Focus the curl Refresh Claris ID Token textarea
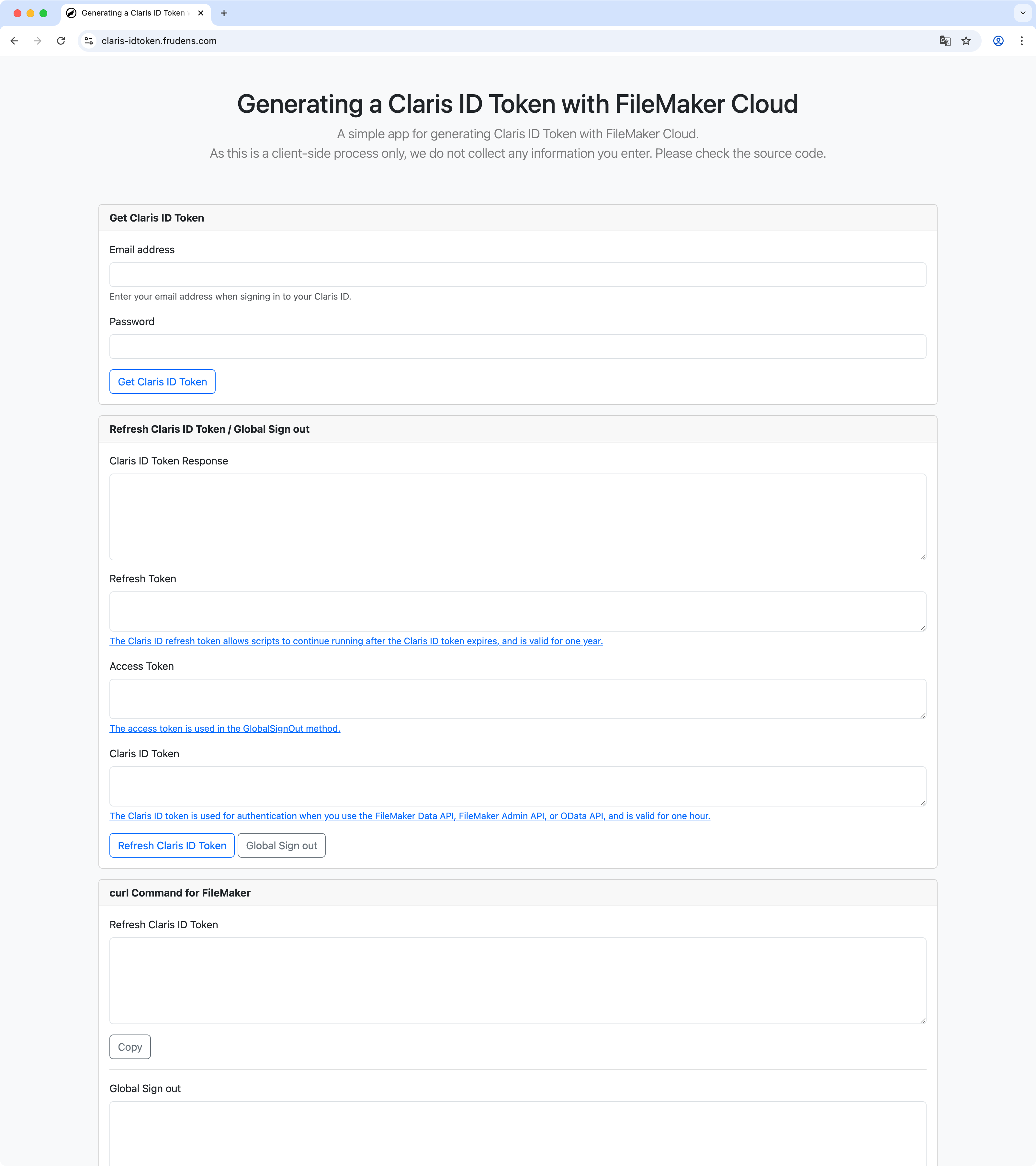Image resolution: width=1036 pixels, height=1166 pixels. [518, 981]
